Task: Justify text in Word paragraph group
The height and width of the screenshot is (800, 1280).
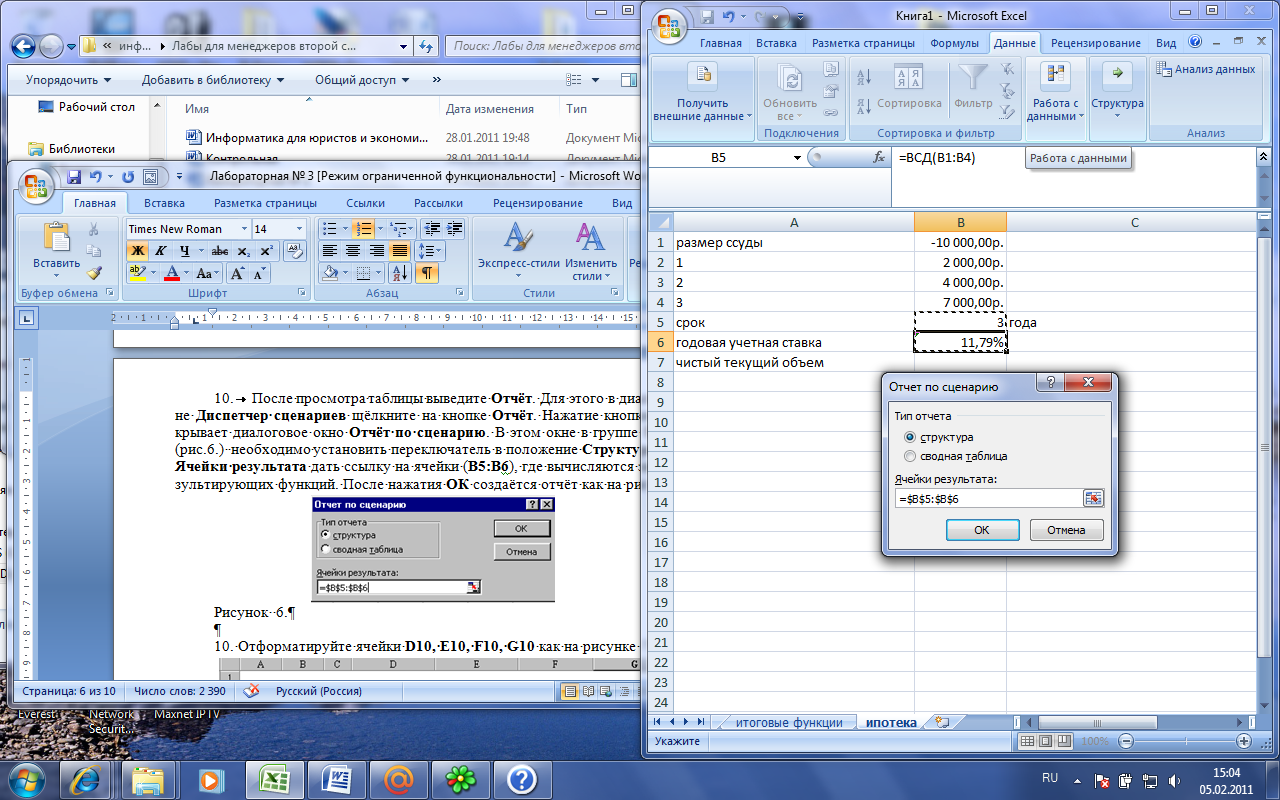Action: 399,250
